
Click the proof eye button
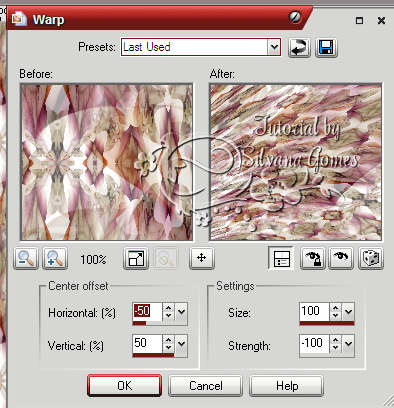pos(341,258)
